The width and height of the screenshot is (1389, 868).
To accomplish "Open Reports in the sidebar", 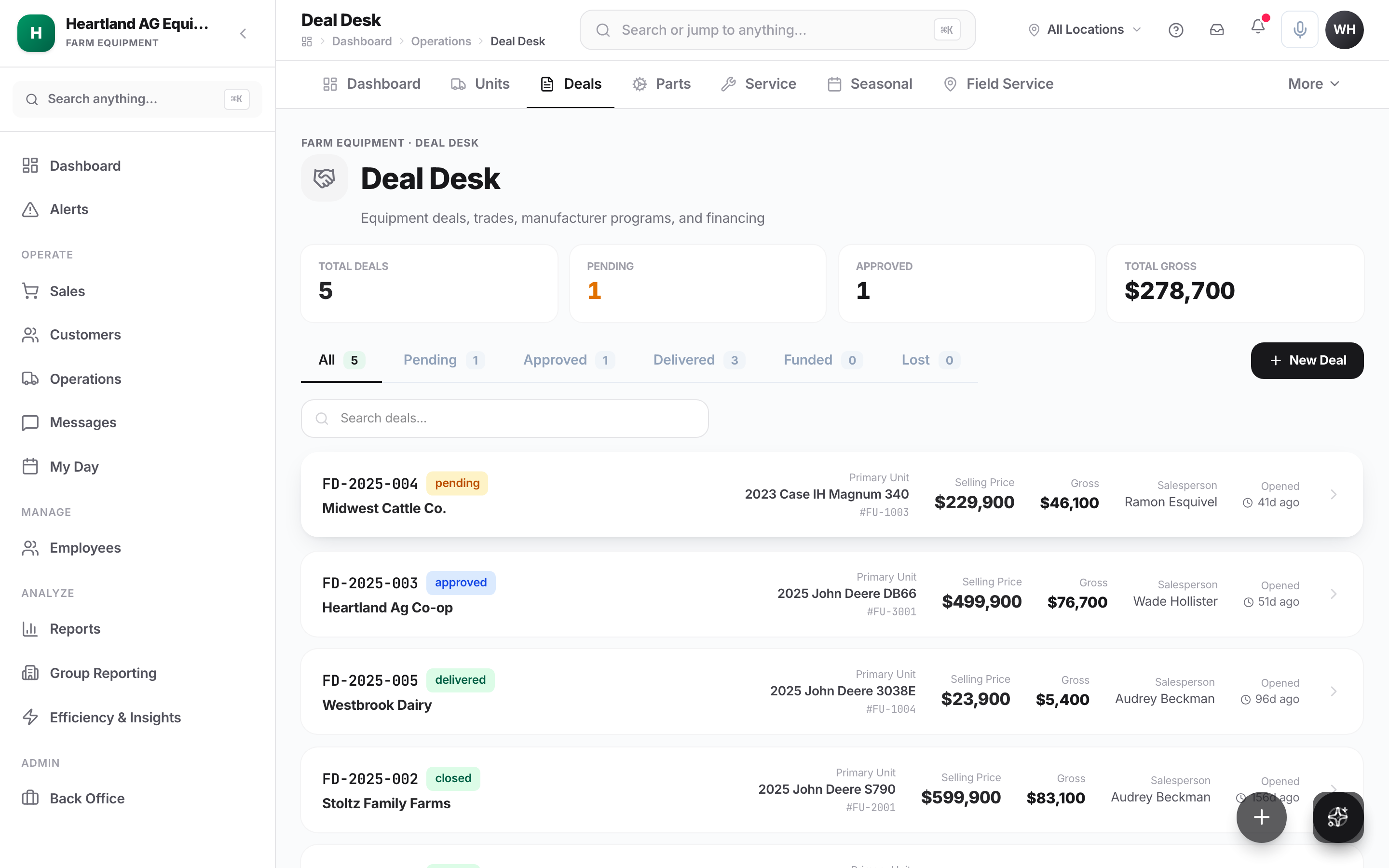I will tap(137, 629).
